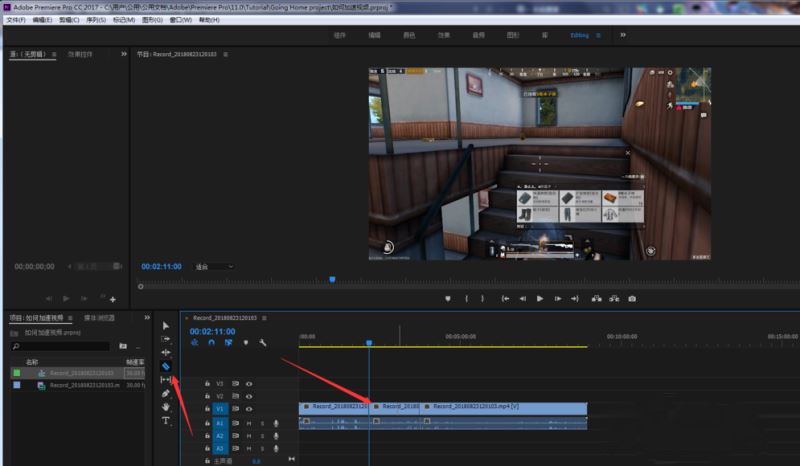Select the Ripple Edit tool
The width and height of the screenshot is (800, 466).
coord(166,352)
